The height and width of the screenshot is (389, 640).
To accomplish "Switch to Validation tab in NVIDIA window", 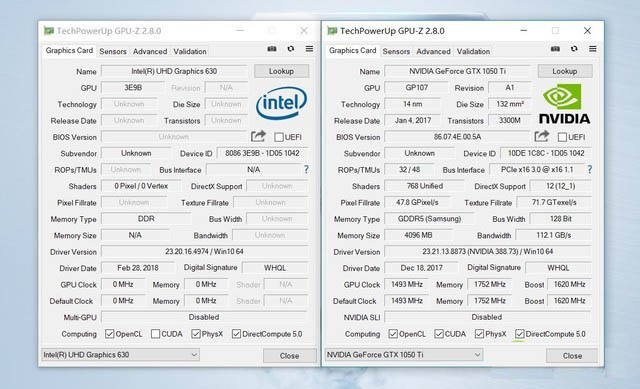I will point(473,51).
